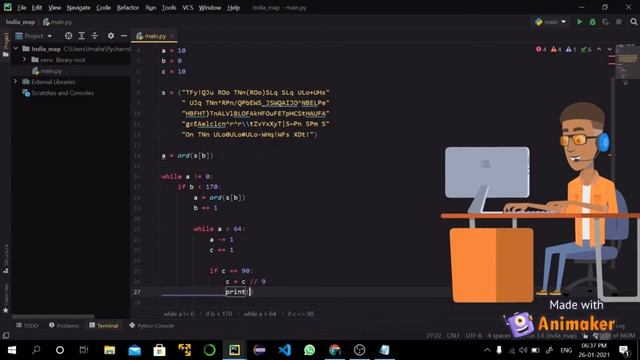
Task: Close the main.py editor tab
Action: (x=172, y=36)
